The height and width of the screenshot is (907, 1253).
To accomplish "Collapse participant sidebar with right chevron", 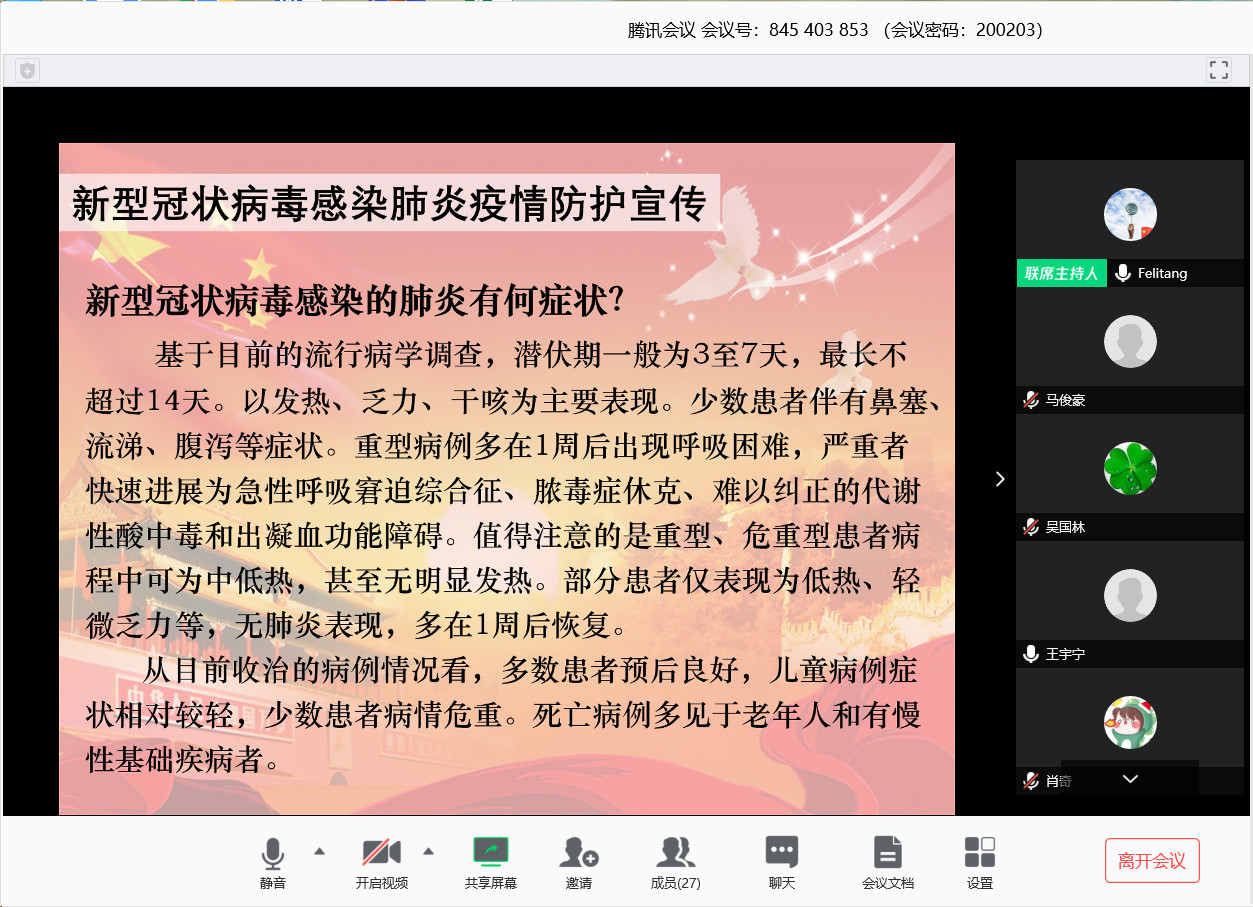I will pos(999,479).
